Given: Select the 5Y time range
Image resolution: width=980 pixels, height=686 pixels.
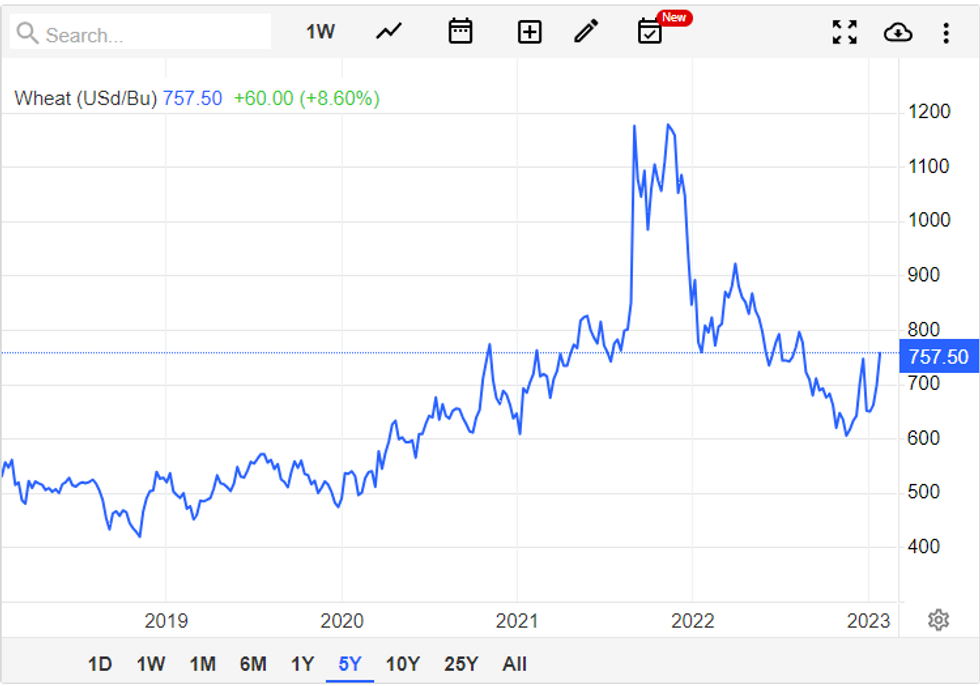Looking at the screenshot, I should [350, 664].
